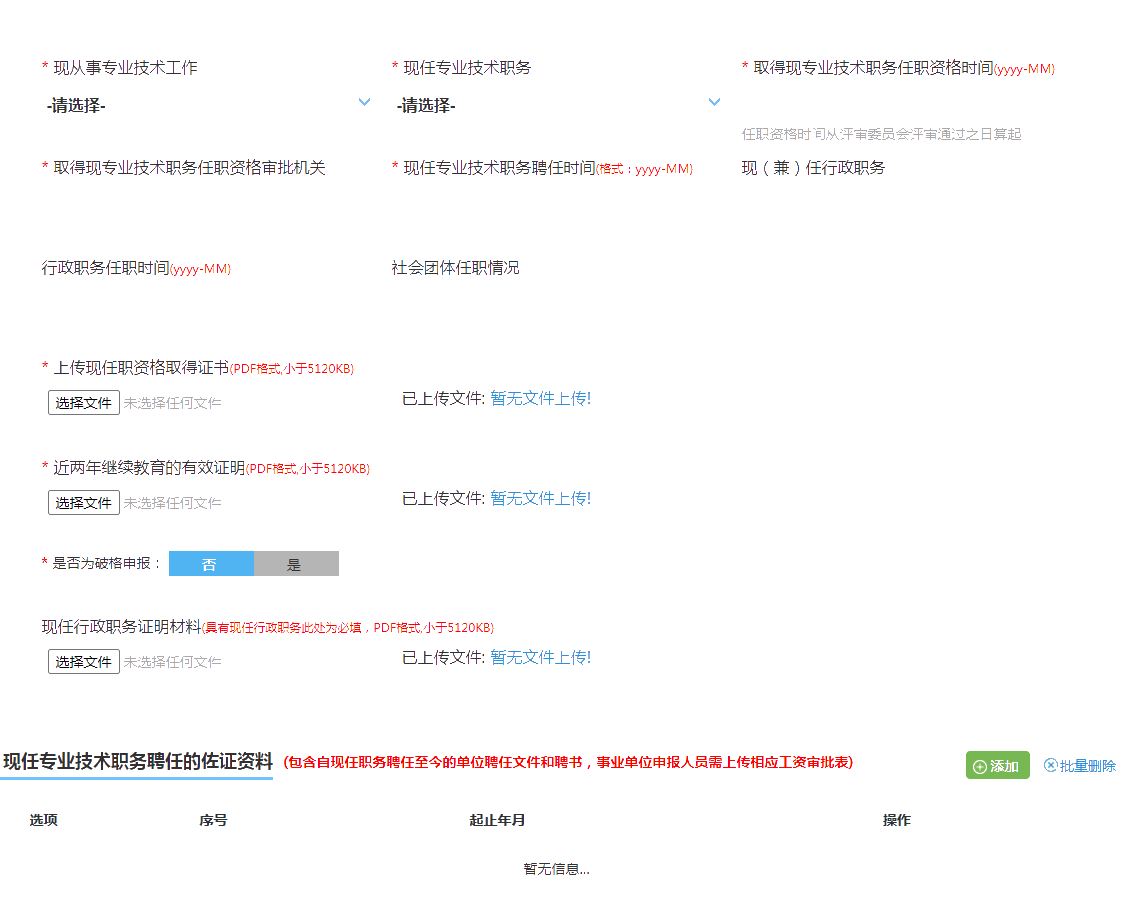Switch 破格申报 toggle to 是

296,563
